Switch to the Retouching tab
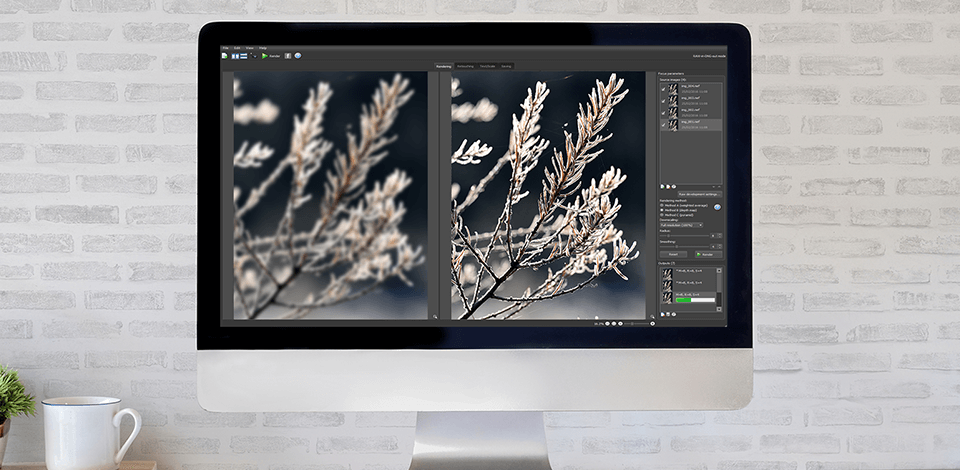Image resolution: width=960 pixels, height=470 pixels. click(465, 66)
